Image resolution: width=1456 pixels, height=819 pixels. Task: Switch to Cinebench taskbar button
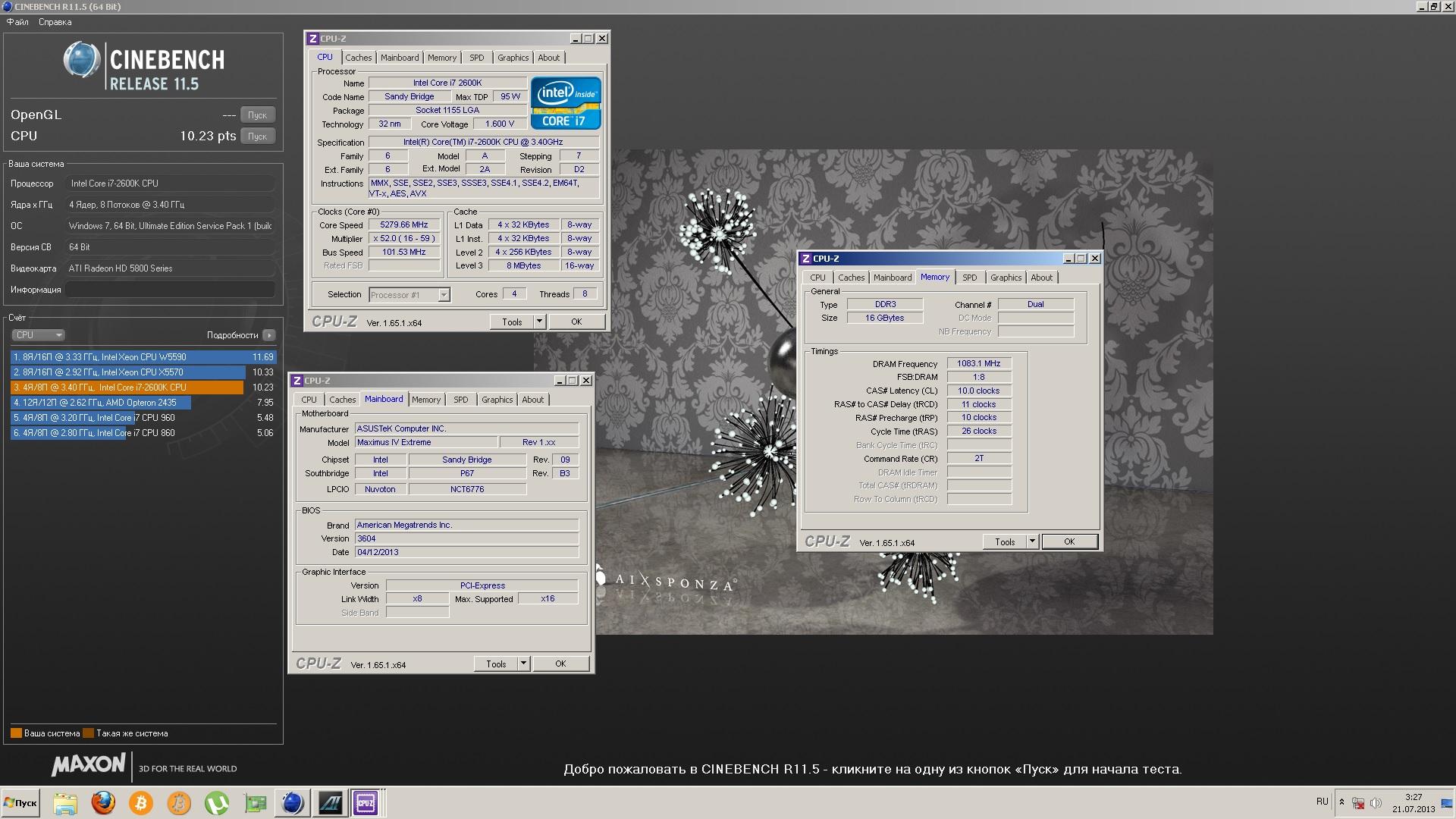pos(292,802)
